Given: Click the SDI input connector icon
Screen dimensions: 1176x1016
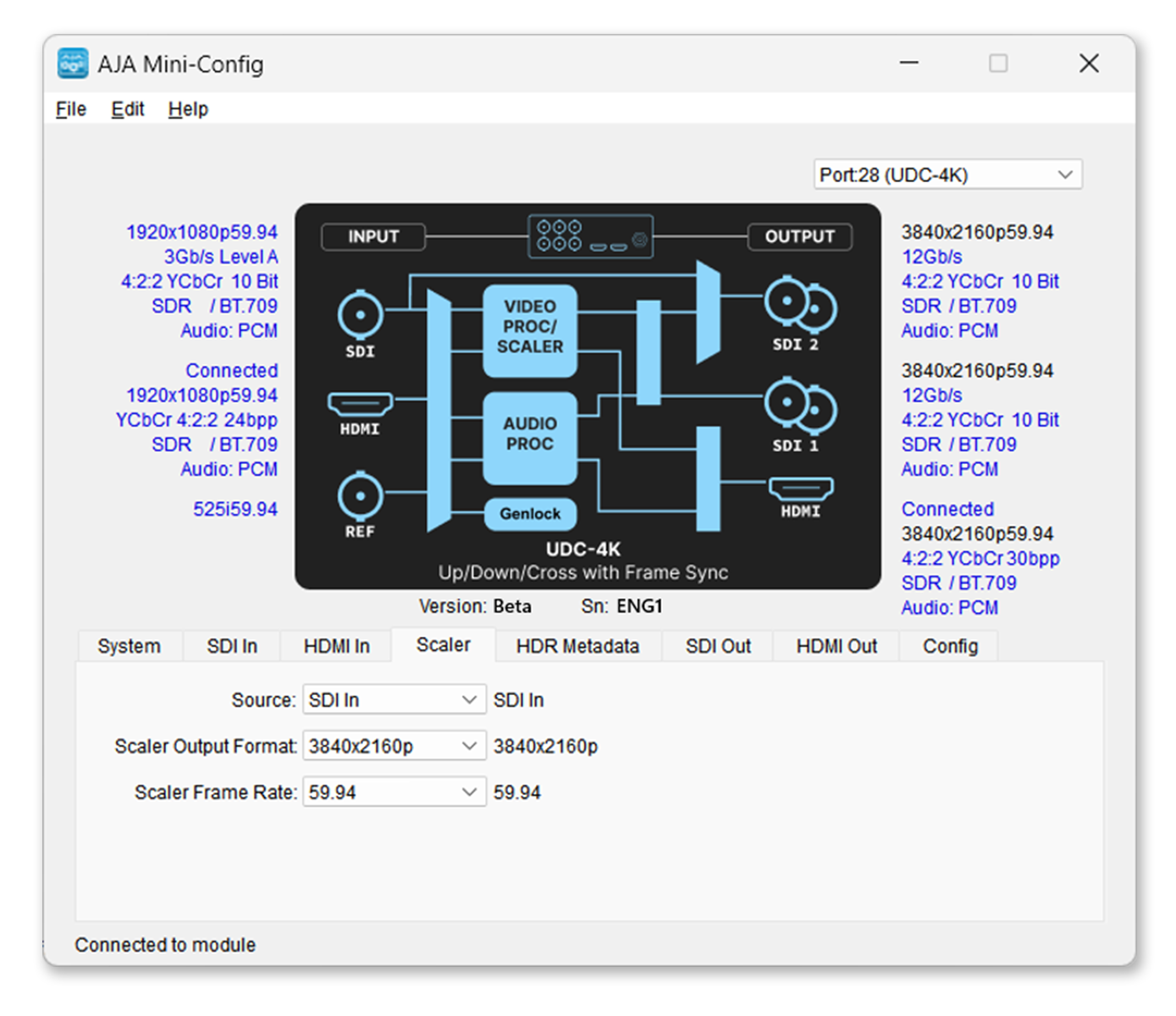Looking at the screenshot, I should click(x=360, y=314).
